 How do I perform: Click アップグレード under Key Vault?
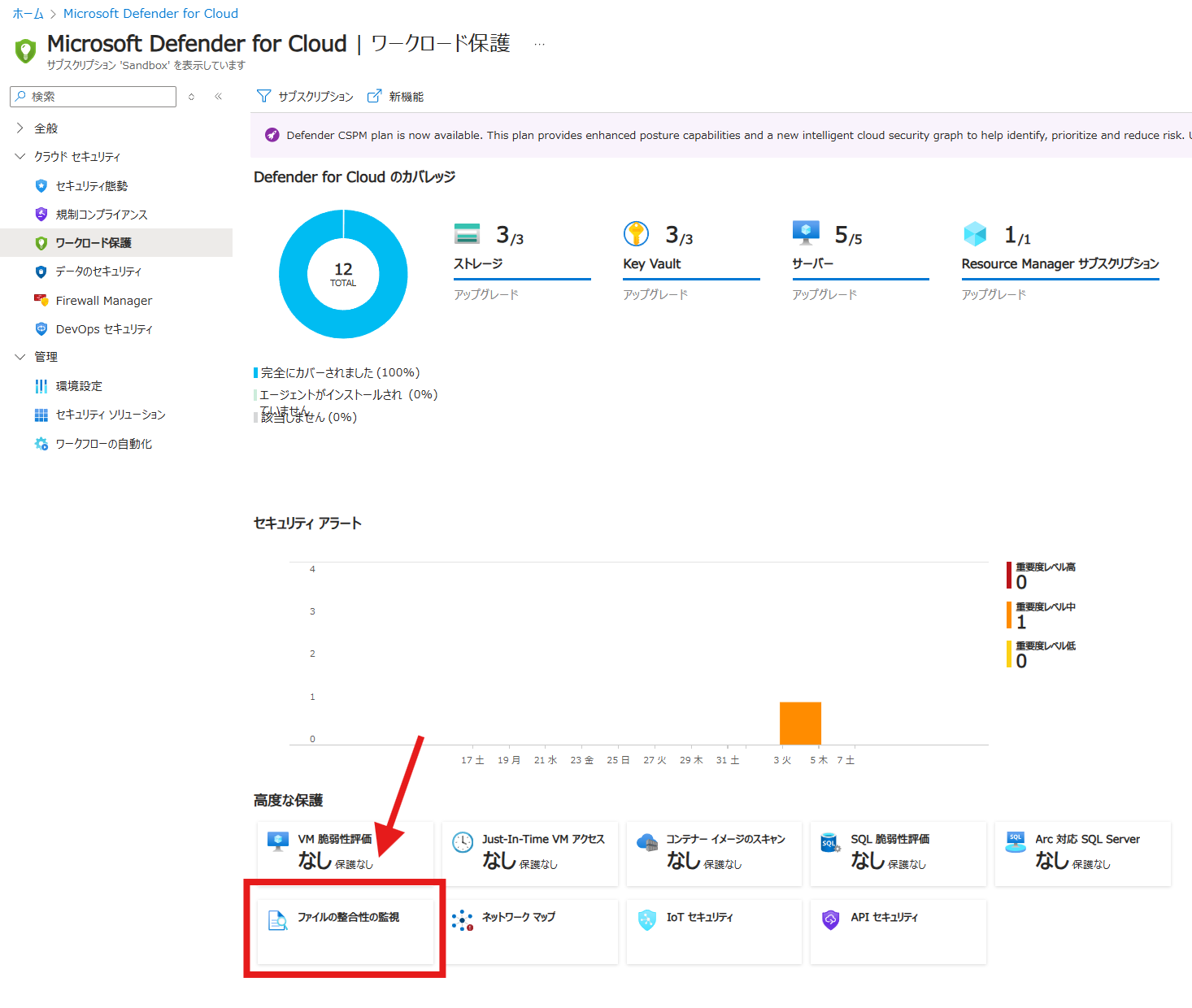[x=655, y=294]
